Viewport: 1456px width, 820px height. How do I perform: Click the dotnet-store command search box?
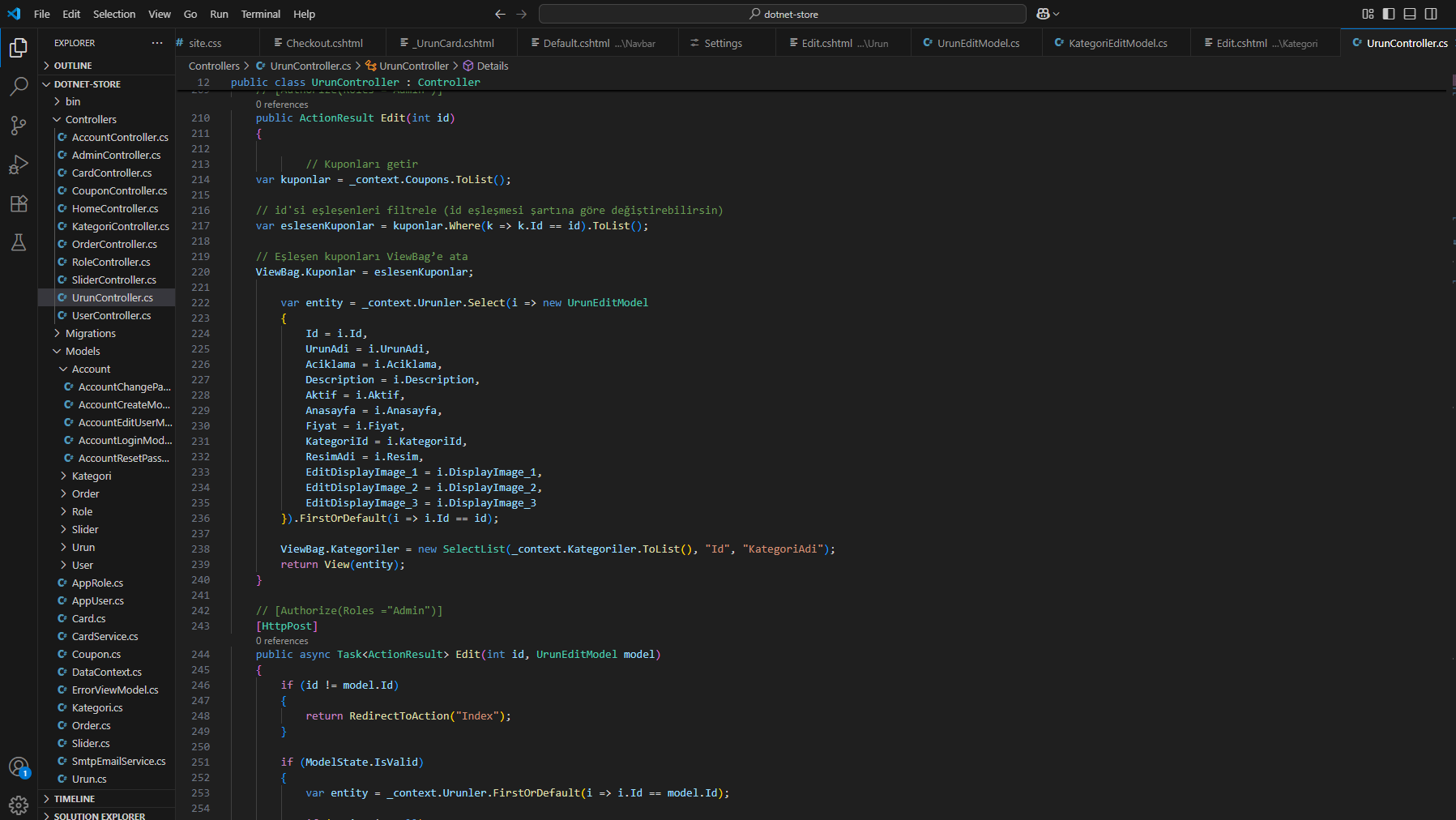(x=783, y=14)
